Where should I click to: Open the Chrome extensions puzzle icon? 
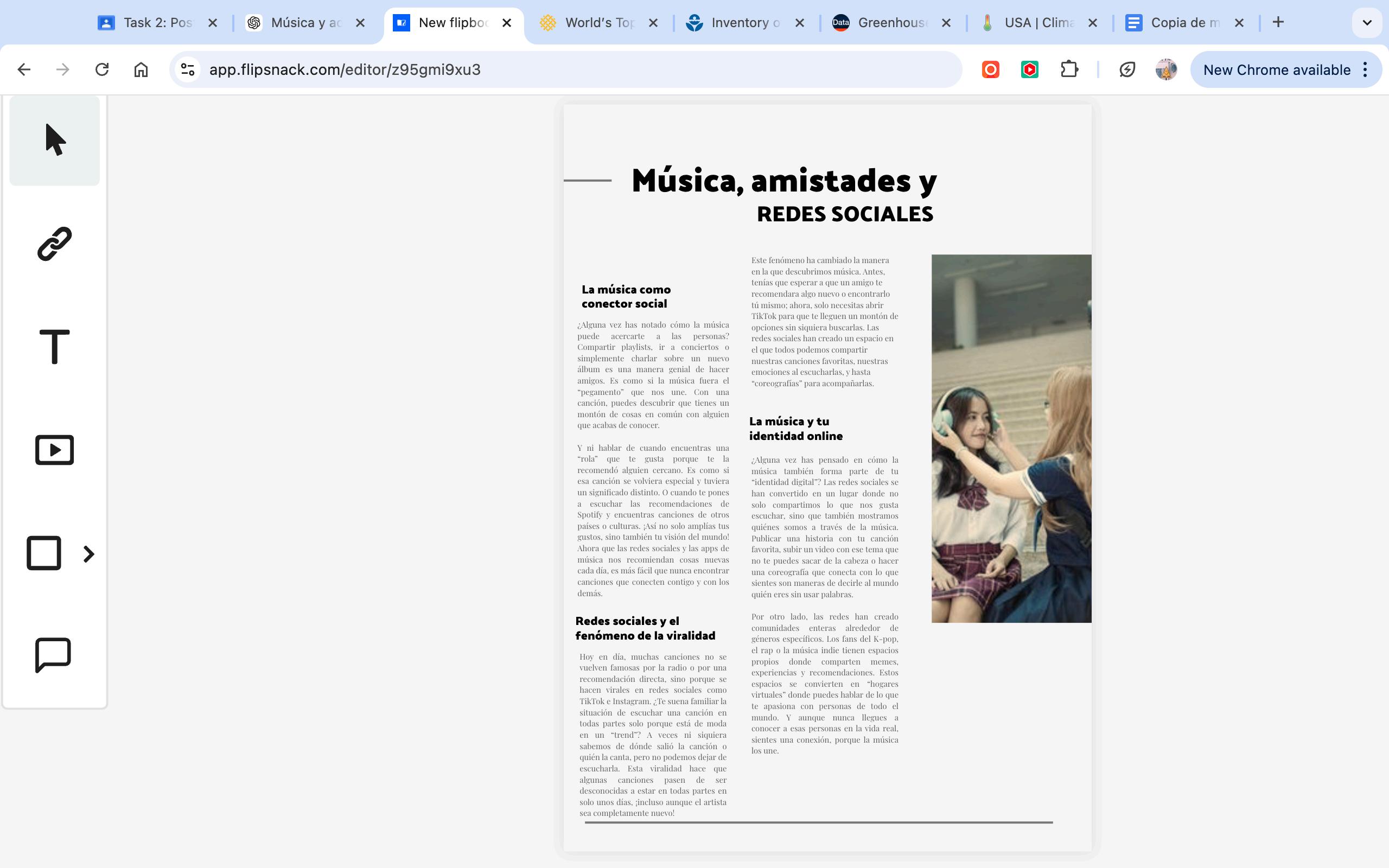tap(1069, 69)
